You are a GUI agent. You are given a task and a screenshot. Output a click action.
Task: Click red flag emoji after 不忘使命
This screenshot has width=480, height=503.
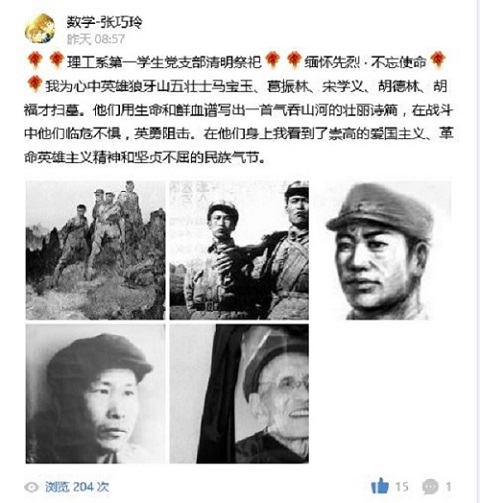tap(437, 60)
